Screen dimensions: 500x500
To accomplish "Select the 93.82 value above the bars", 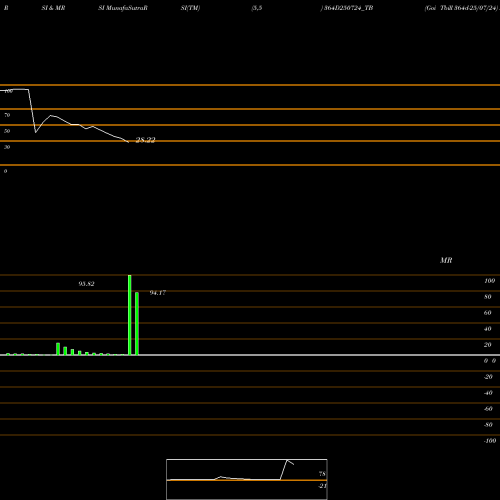I will click(86, 284).
